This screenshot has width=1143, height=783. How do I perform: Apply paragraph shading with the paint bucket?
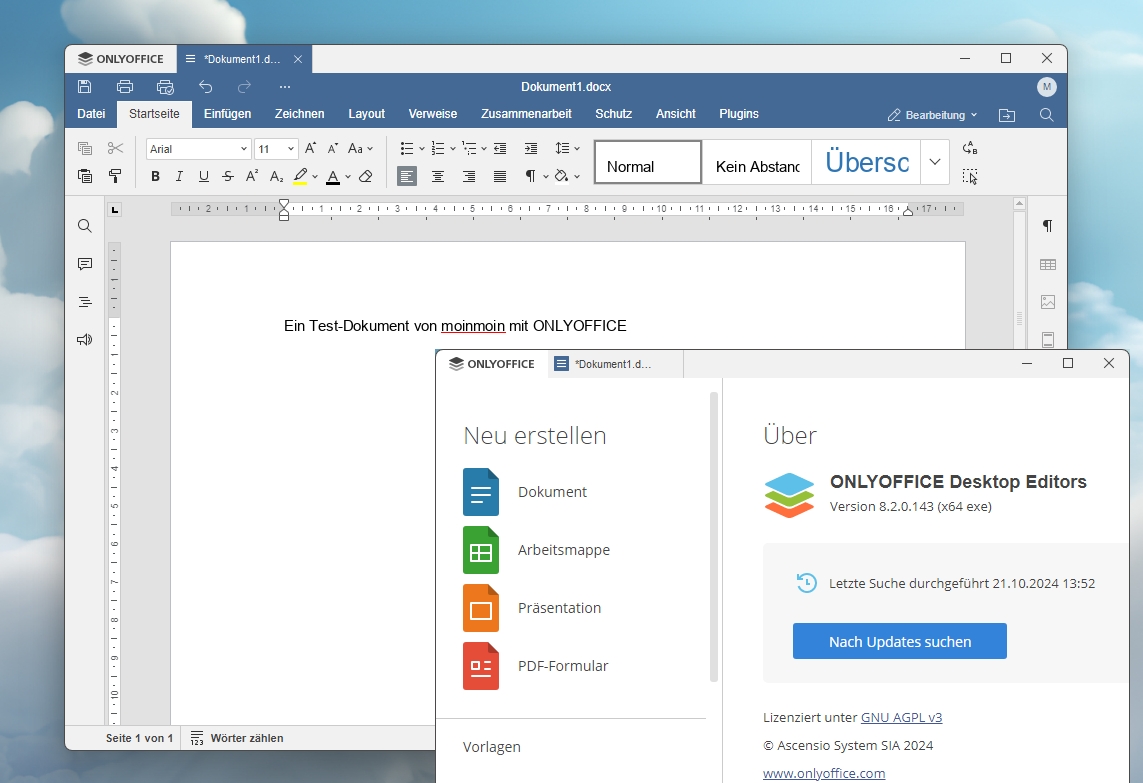tap(561, 176)
